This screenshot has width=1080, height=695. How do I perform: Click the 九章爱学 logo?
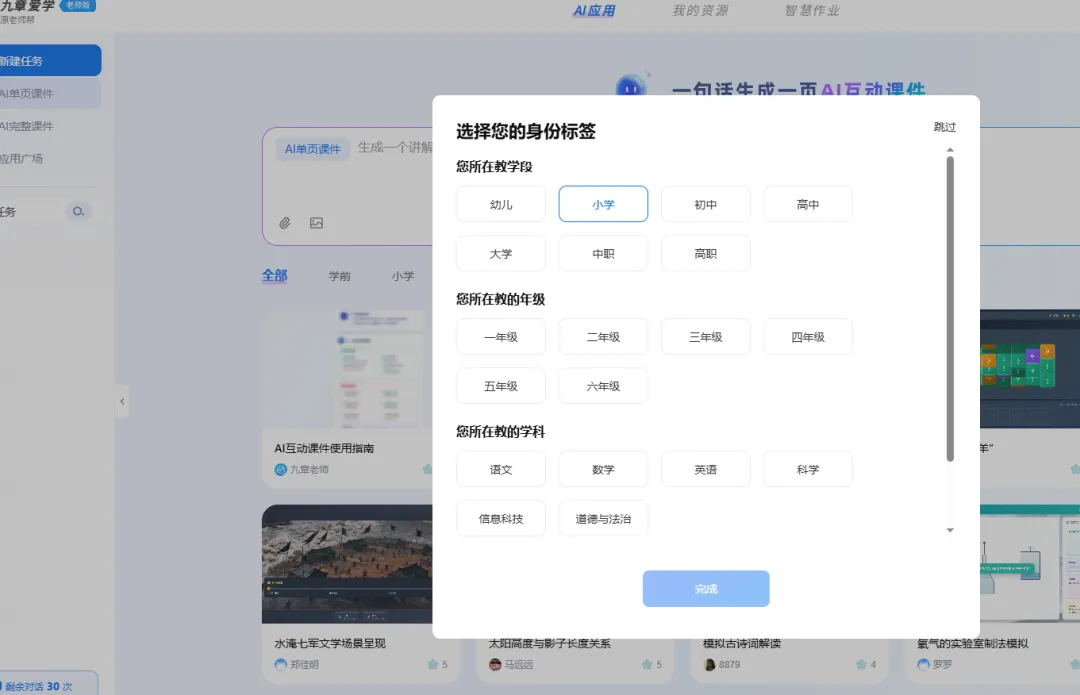click(27, 6)
